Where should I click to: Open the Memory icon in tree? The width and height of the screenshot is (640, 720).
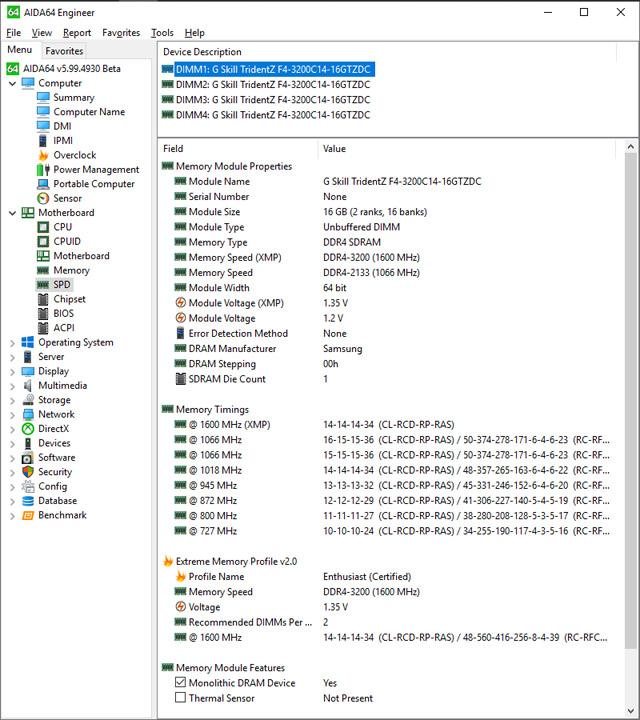[43, 270]
